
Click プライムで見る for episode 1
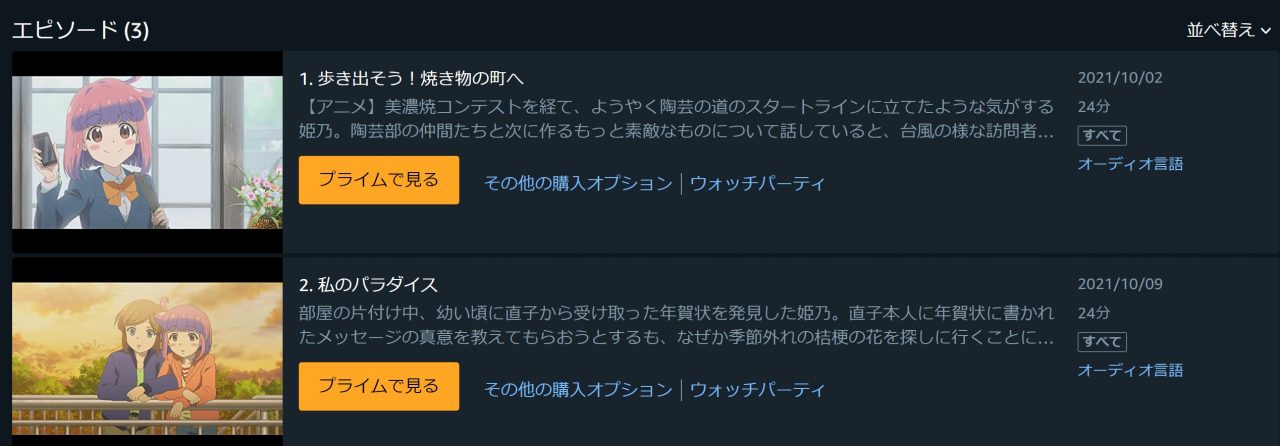(379, 180)
